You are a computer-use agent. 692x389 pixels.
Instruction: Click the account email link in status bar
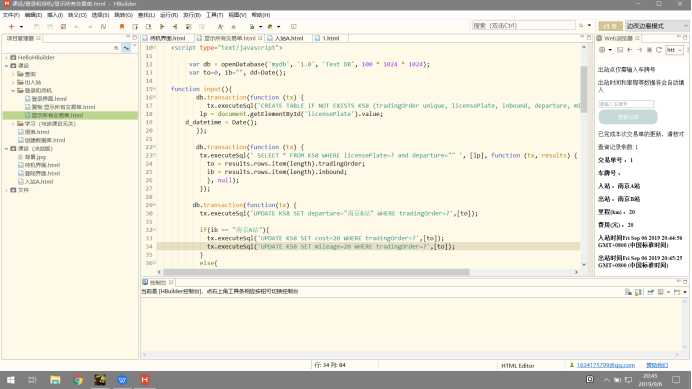coord(606,365)
